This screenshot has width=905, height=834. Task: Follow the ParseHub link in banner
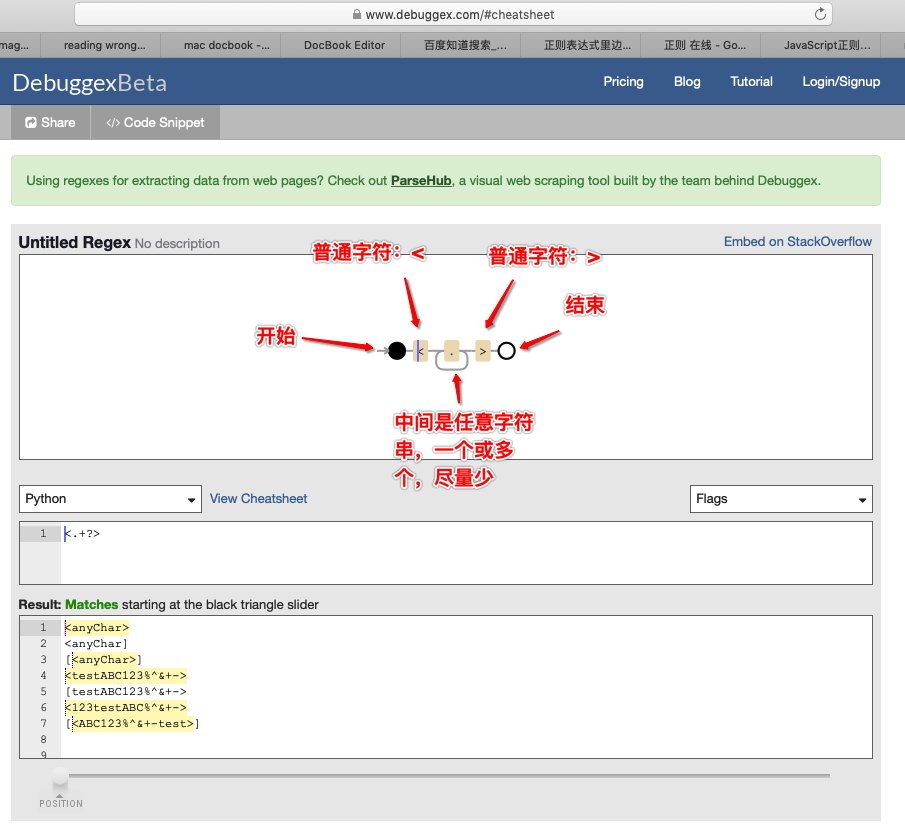click(421, 181)
